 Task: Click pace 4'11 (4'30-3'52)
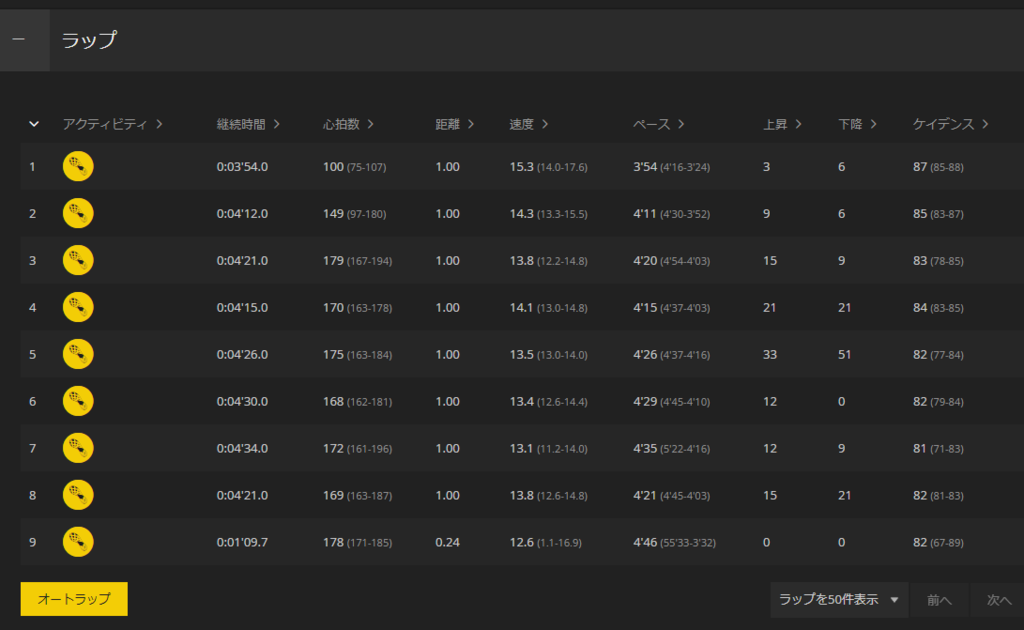tap(671, 214)
